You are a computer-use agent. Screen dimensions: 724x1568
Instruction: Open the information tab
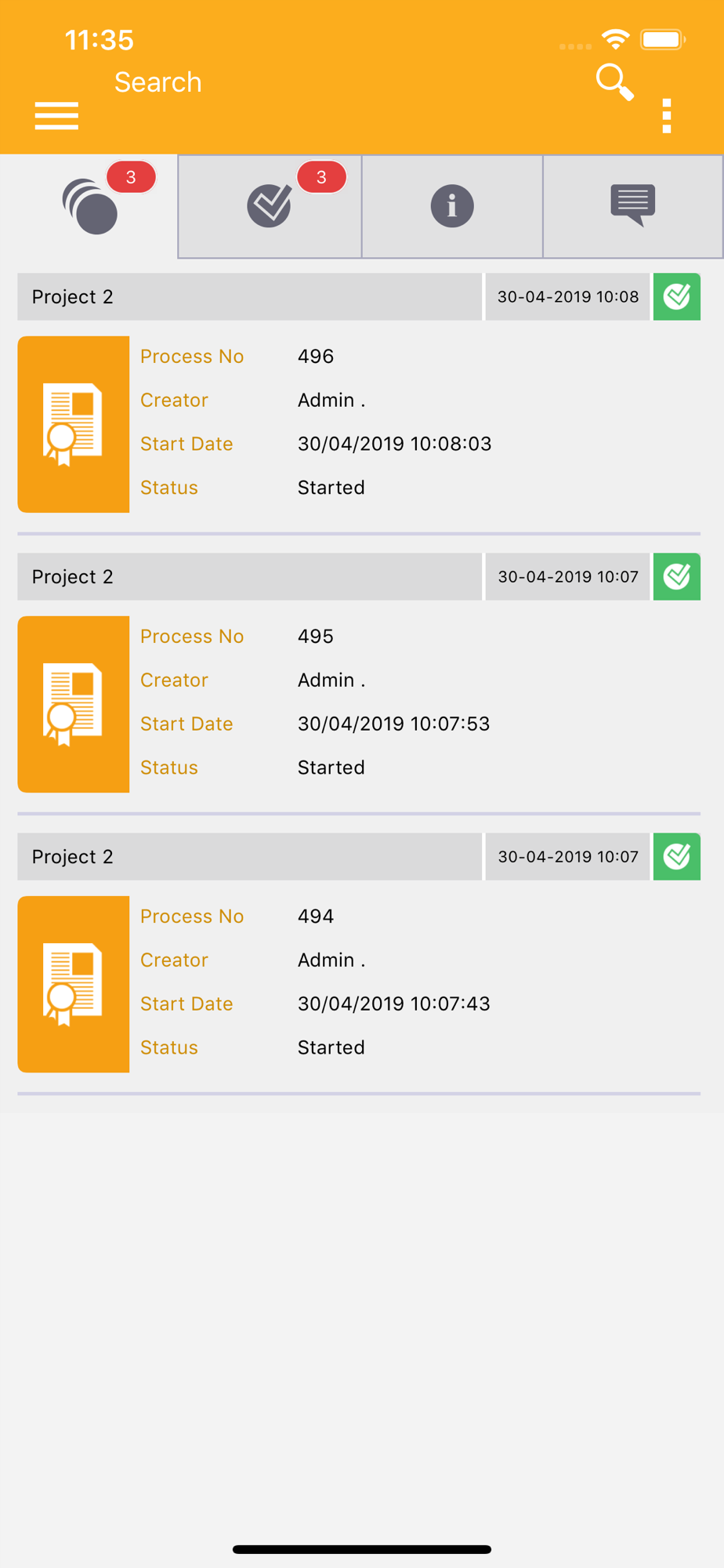(x=452, y=206)
